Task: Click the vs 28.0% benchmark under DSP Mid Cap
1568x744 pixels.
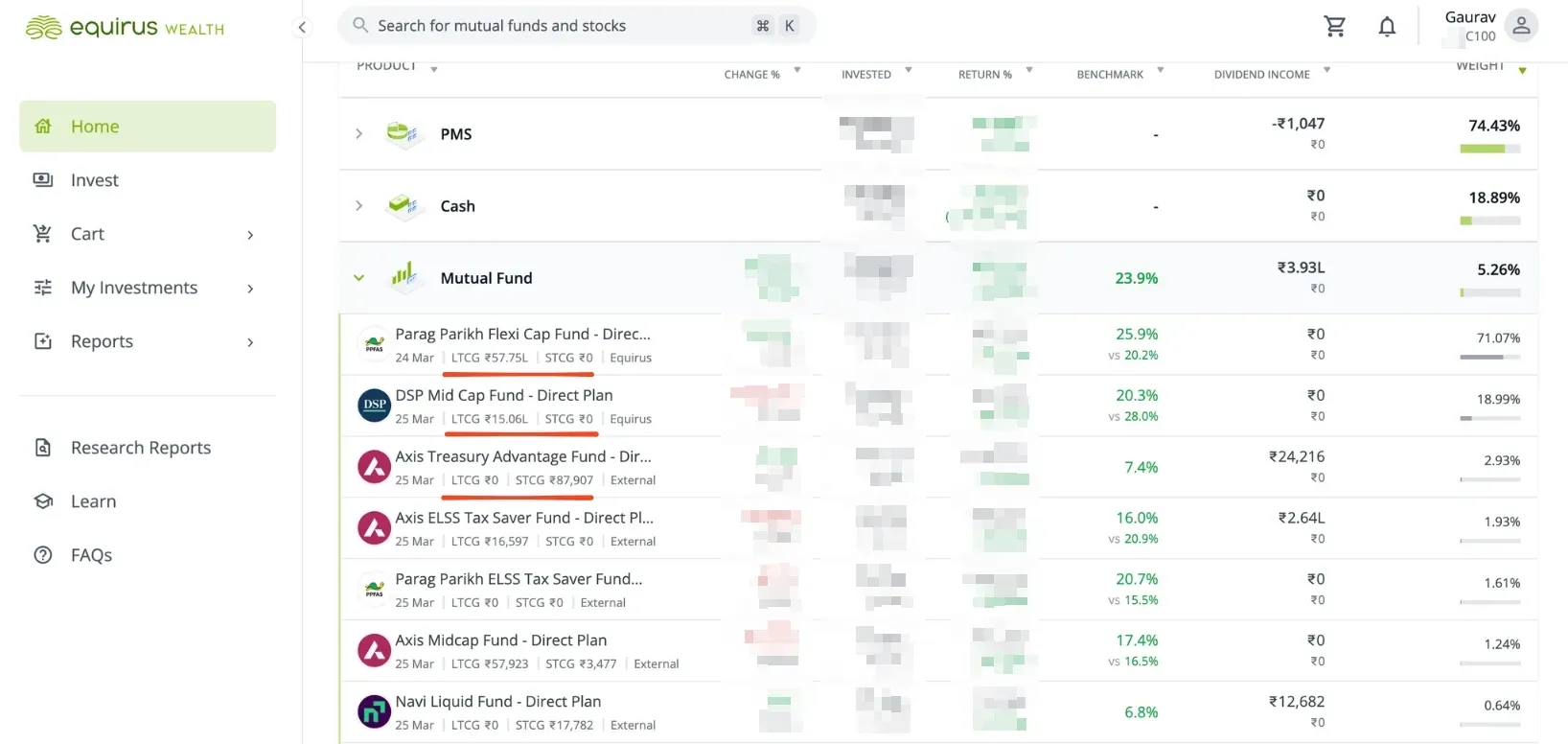Action: 1133,416
